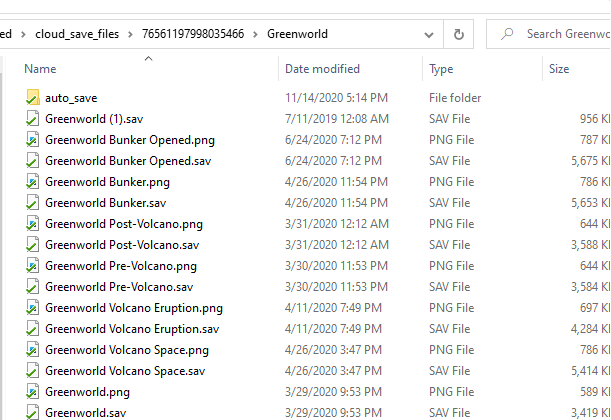Click the 4/11/2020 7:49 PM date for Volcano Eruption.png
Screen dimensions: 611x420
pyautogui.click(x=333, y=308)
